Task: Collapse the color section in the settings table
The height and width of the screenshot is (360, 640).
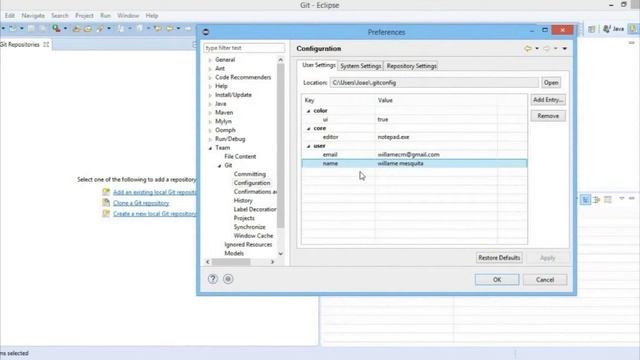Action: coord(309,111)
